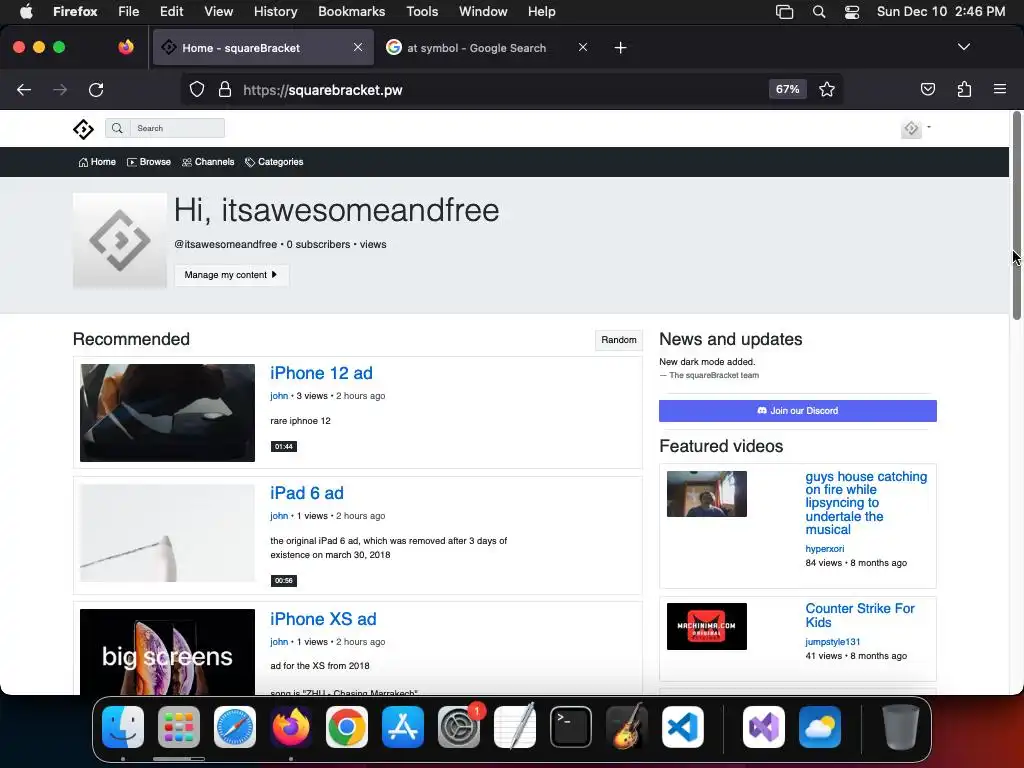The width and height of the screenshot is (1024, 768).
Task: Open the Pocket save icon
Action: click(x=927, y=89)
